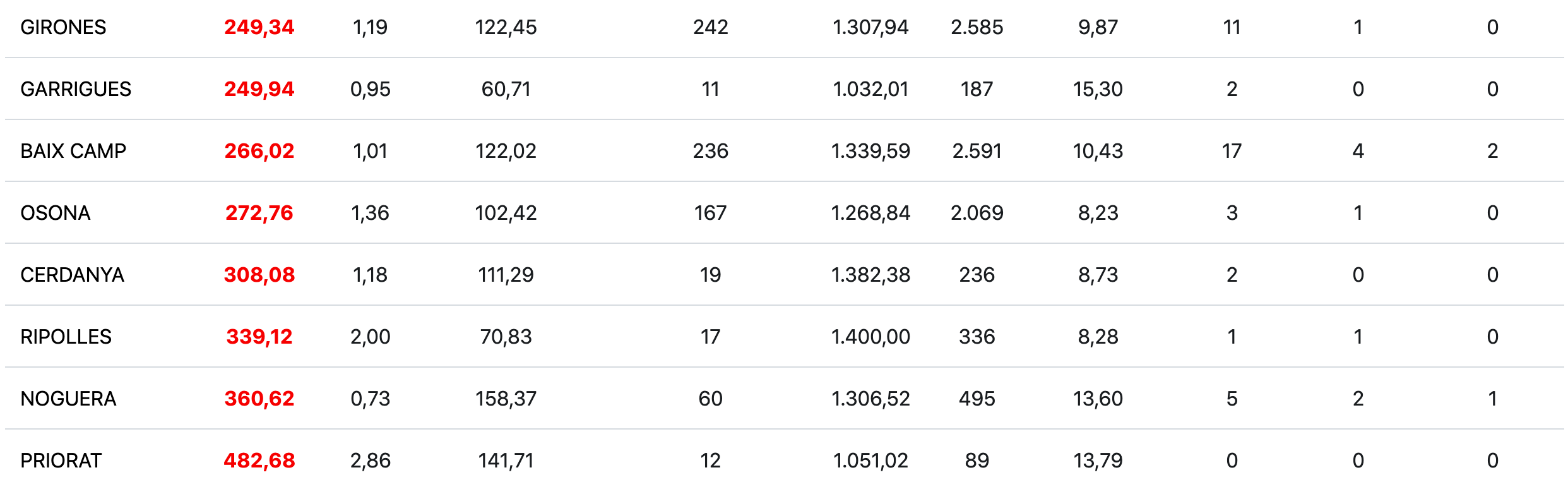The image size is (1568, 494).
Task: Click the red value 482,68
Action: [259, 461]
